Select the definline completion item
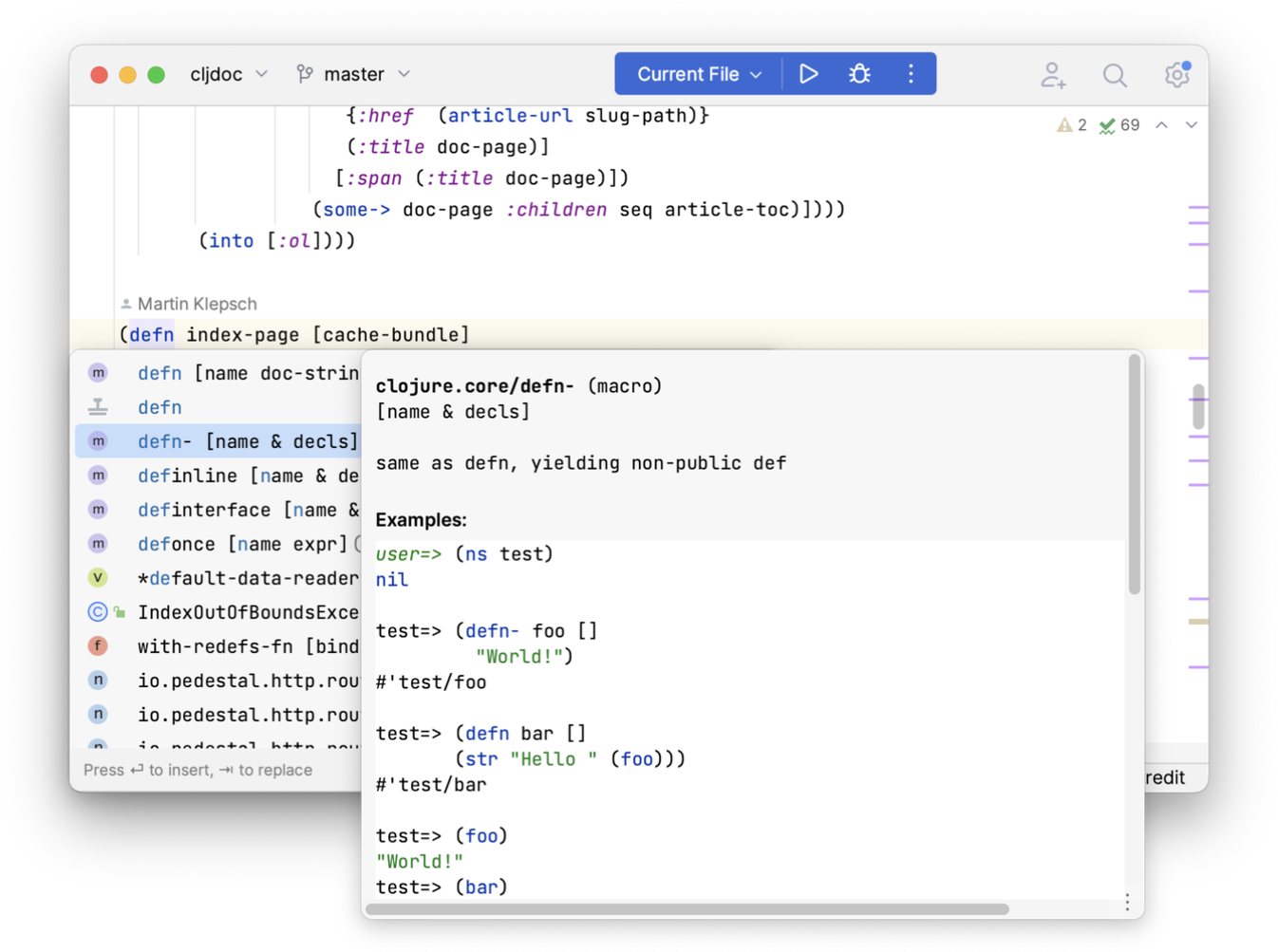 tap(218, 476)
